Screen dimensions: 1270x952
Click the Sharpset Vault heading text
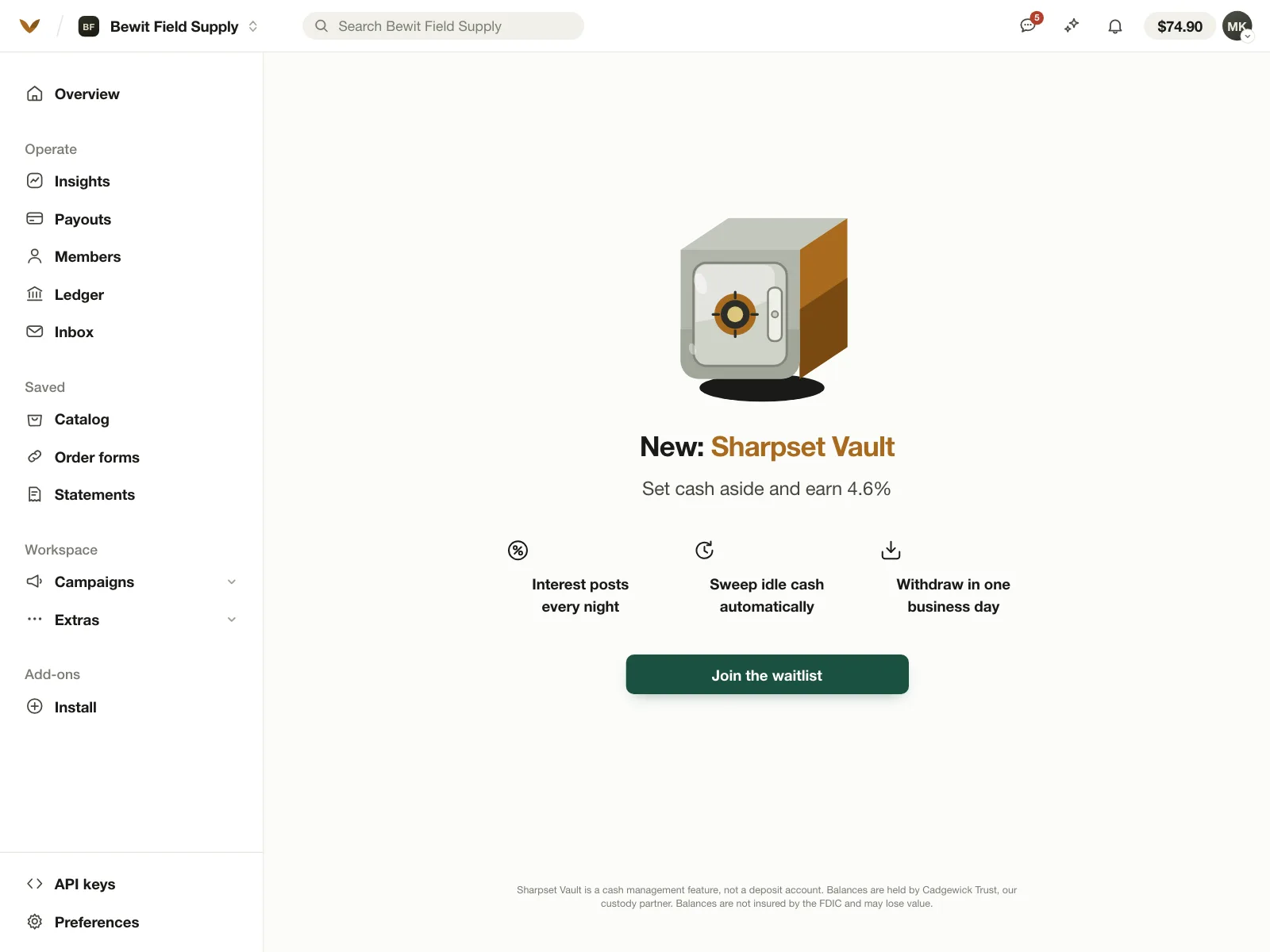(x=802, y=447)
